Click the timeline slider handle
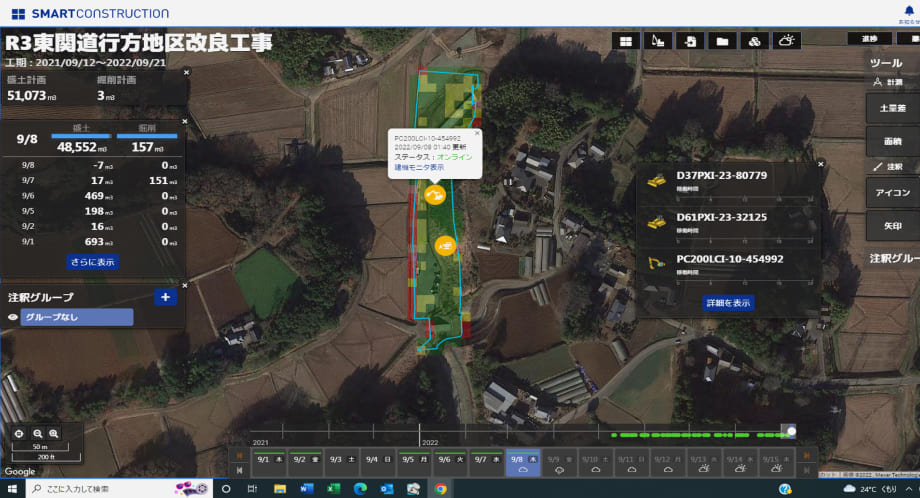The height and width of the screenshot is (498, 920). (x=792, y=431)
